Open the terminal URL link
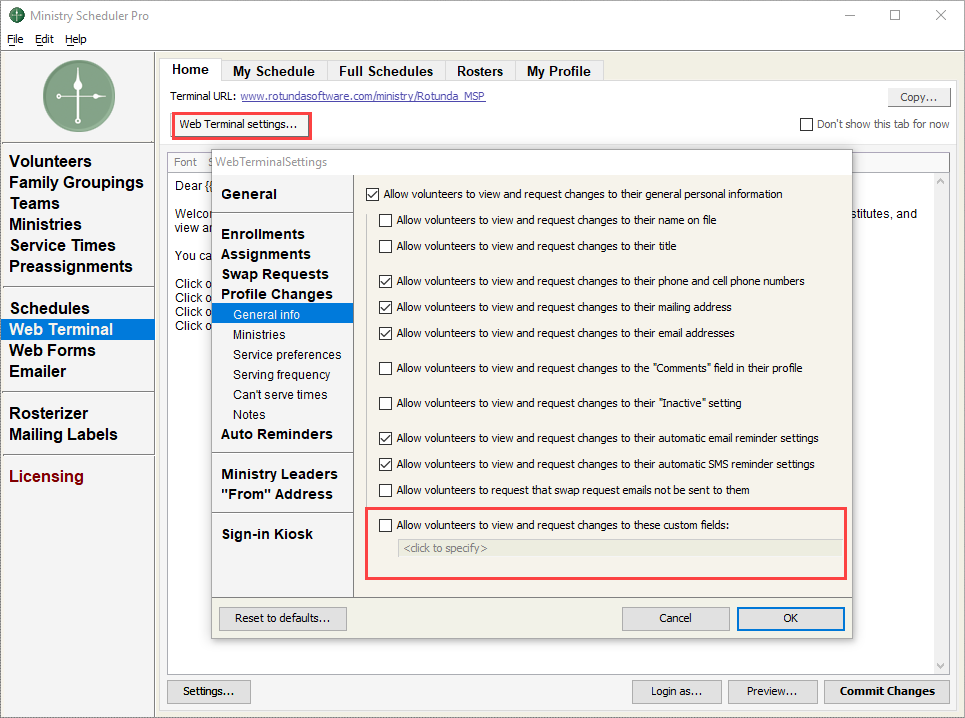 pos(362,97)
